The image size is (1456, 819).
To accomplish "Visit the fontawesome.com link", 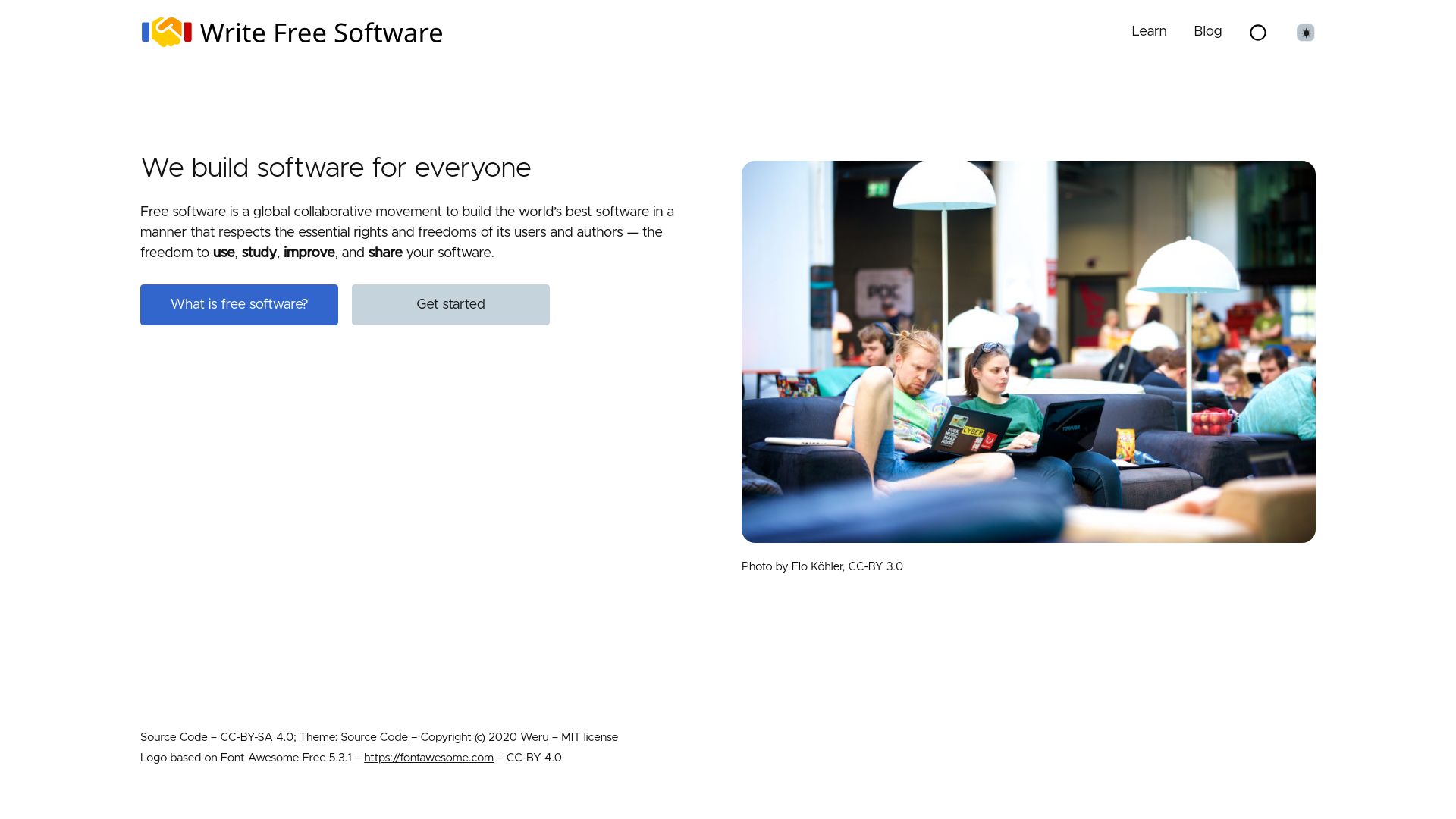I will point(428,758).
